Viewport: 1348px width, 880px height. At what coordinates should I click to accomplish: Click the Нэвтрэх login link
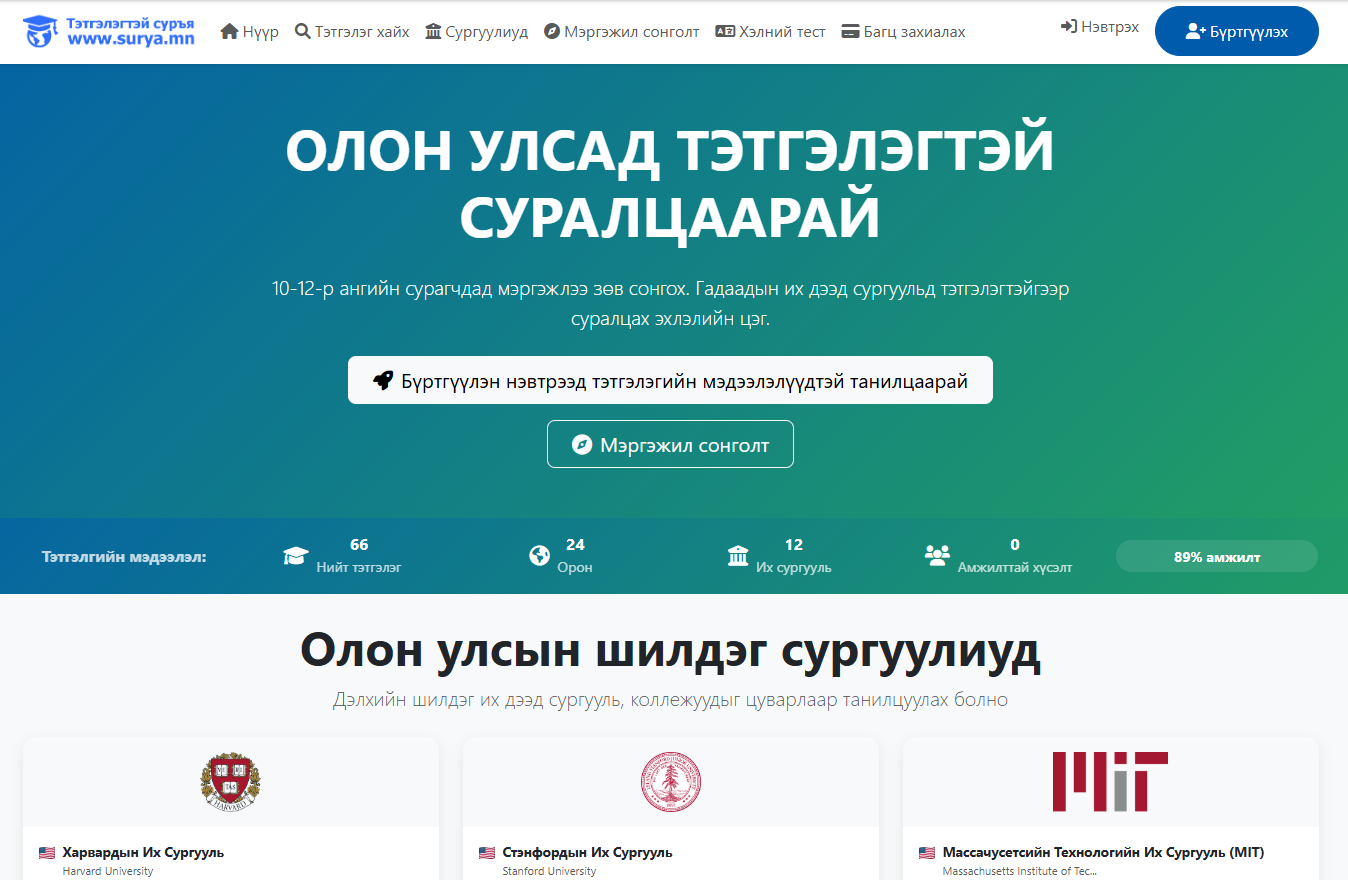(1109, 27)
